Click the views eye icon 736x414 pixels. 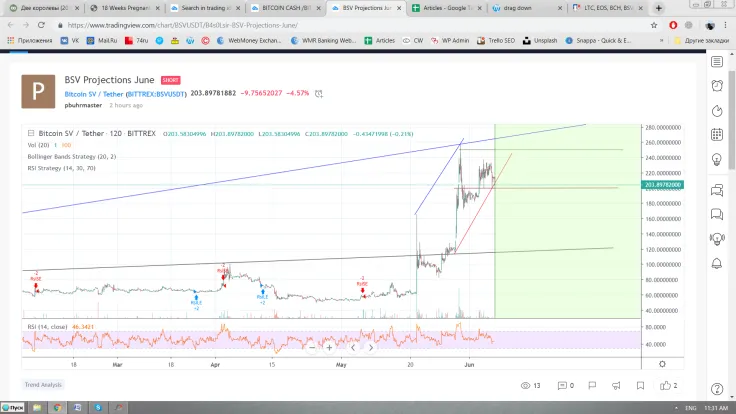coord(525,385)
